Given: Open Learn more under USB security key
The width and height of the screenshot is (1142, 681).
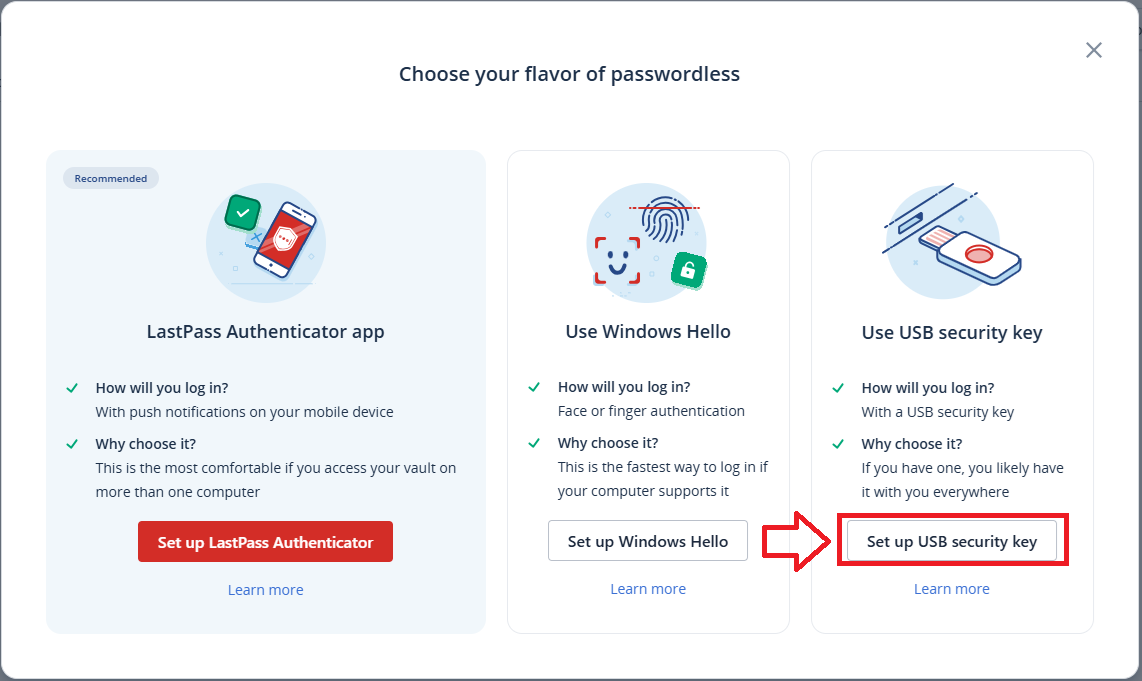Looking at the screenshot, I should [951, 589].
